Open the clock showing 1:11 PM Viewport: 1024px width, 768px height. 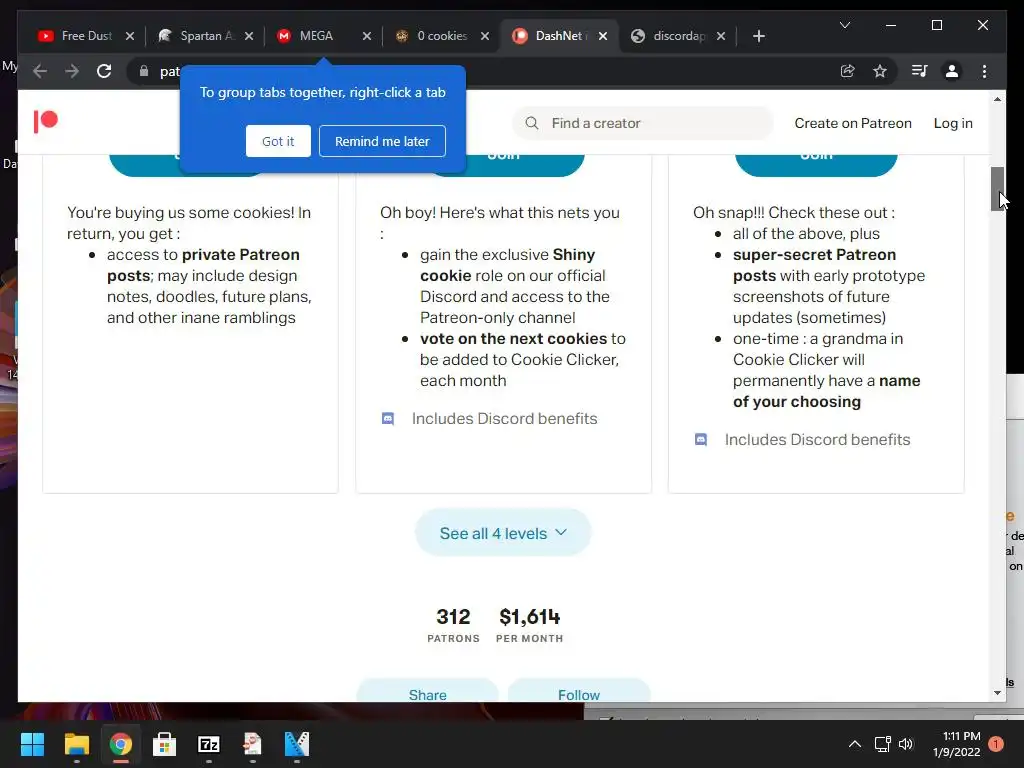pos(957,744)
